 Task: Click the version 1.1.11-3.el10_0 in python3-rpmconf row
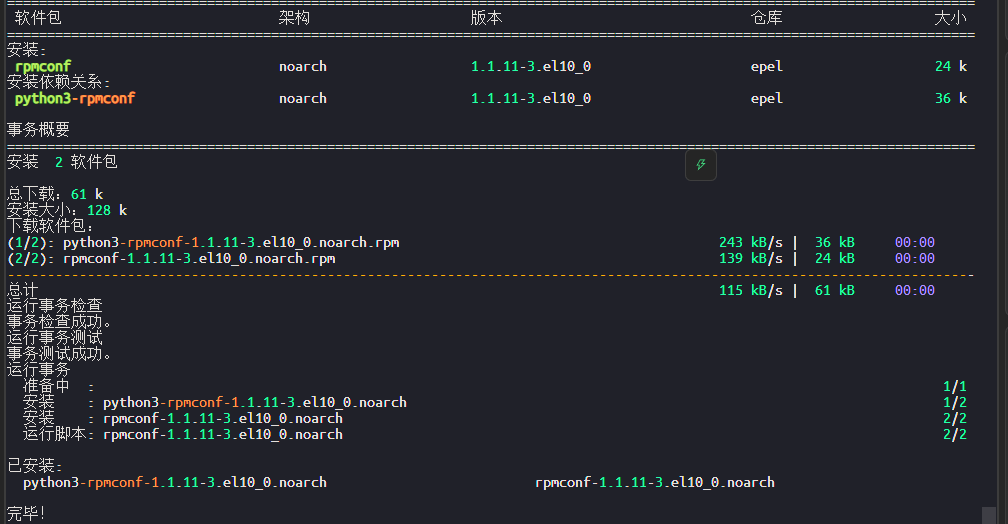click(x=531, y=98)
